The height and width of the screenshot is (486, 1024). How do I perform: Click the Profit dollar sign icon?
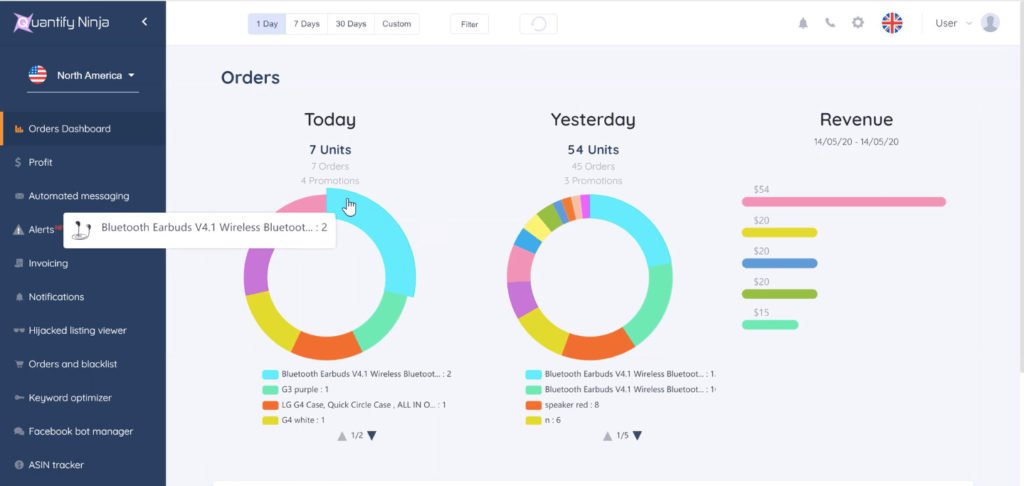coord(18,162)
